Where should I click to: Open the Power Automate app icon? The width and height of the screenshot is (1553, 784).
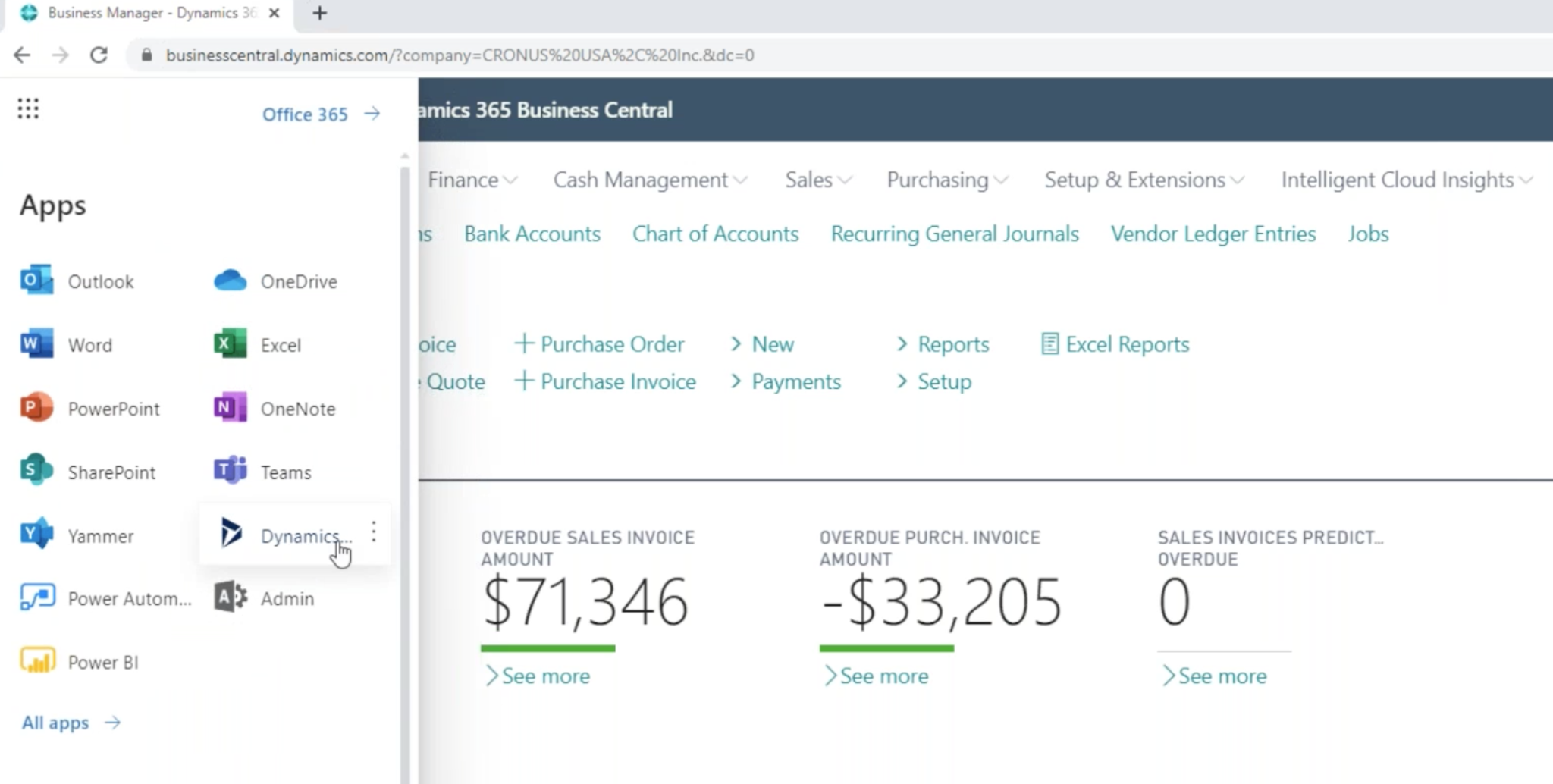[x=37, y=597]
